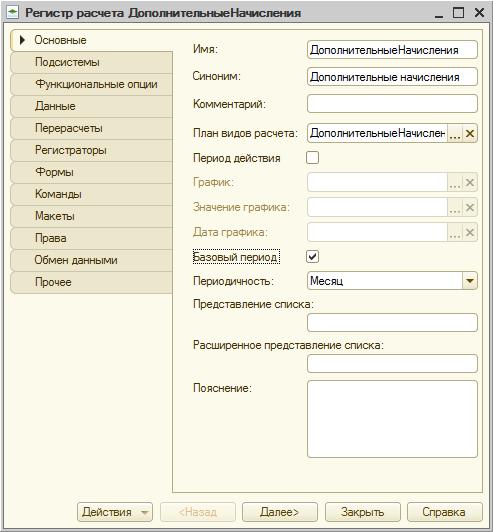The image size is (493, 532).
Task: Expand the Действия button menu
Action: (x=115, y=512)
